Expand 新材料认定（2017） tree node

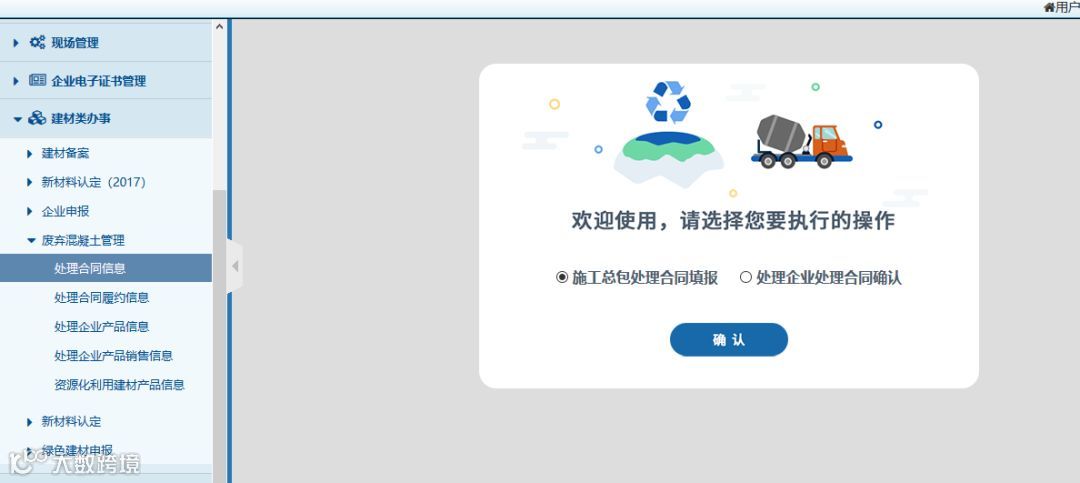coord(30,183)
